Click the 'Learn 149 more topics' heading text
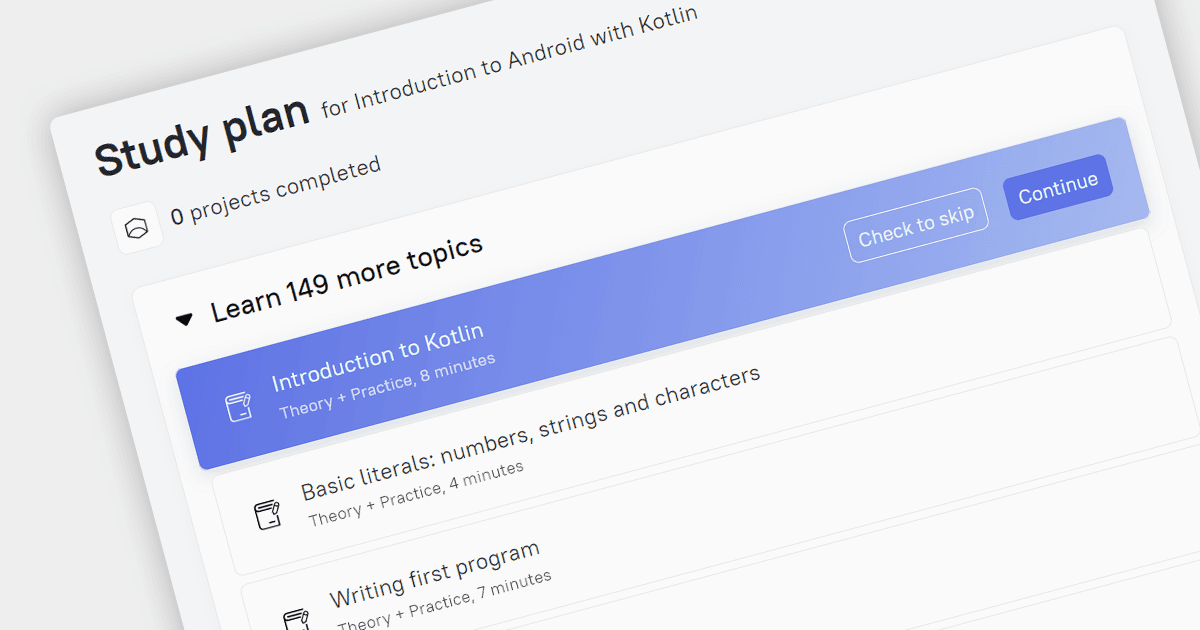The height and width of the screenshot is (630, 1200). tap(347, 279)
